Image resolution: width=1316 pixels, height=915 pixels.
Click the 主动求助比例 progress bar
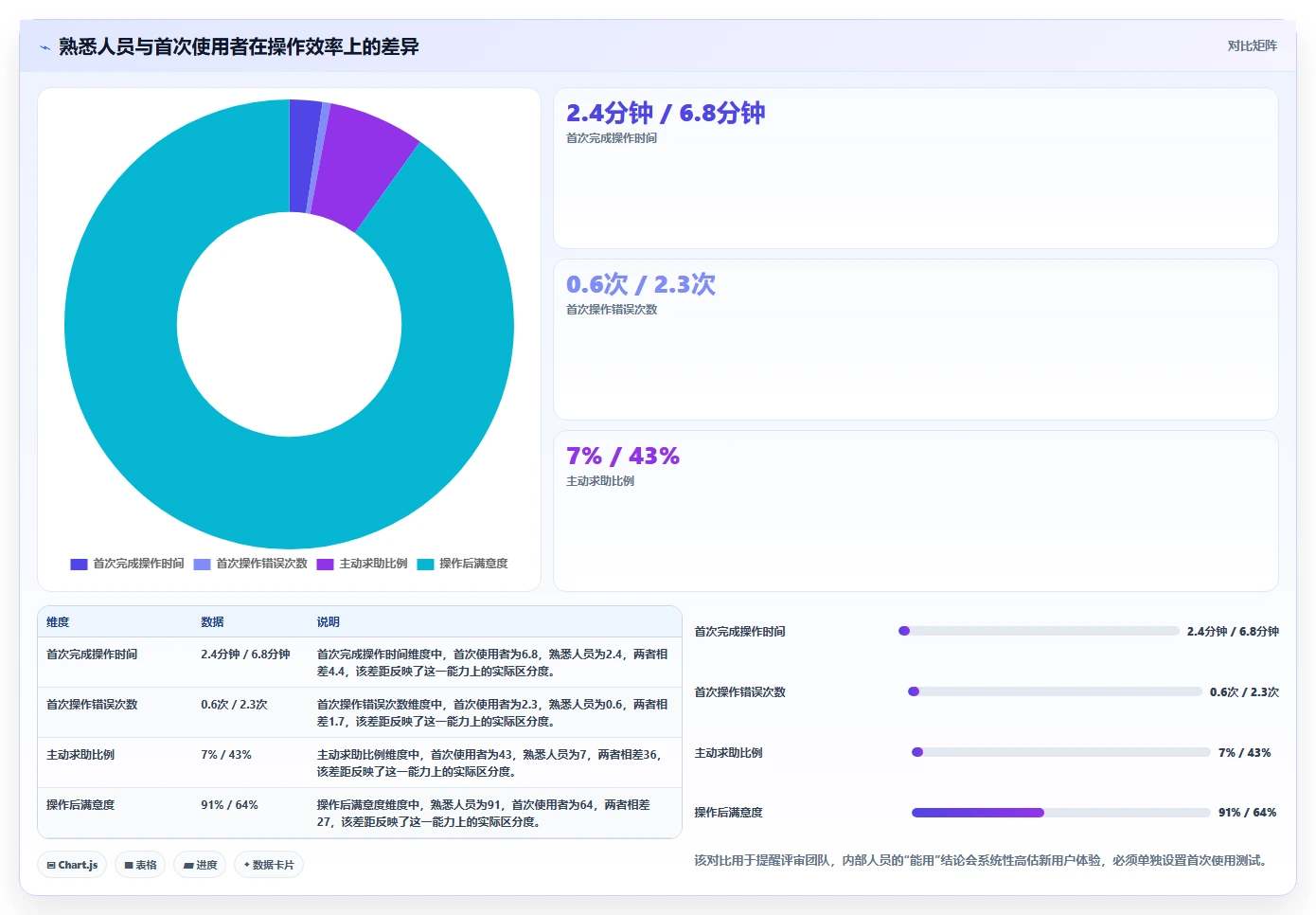(1061, 752)
